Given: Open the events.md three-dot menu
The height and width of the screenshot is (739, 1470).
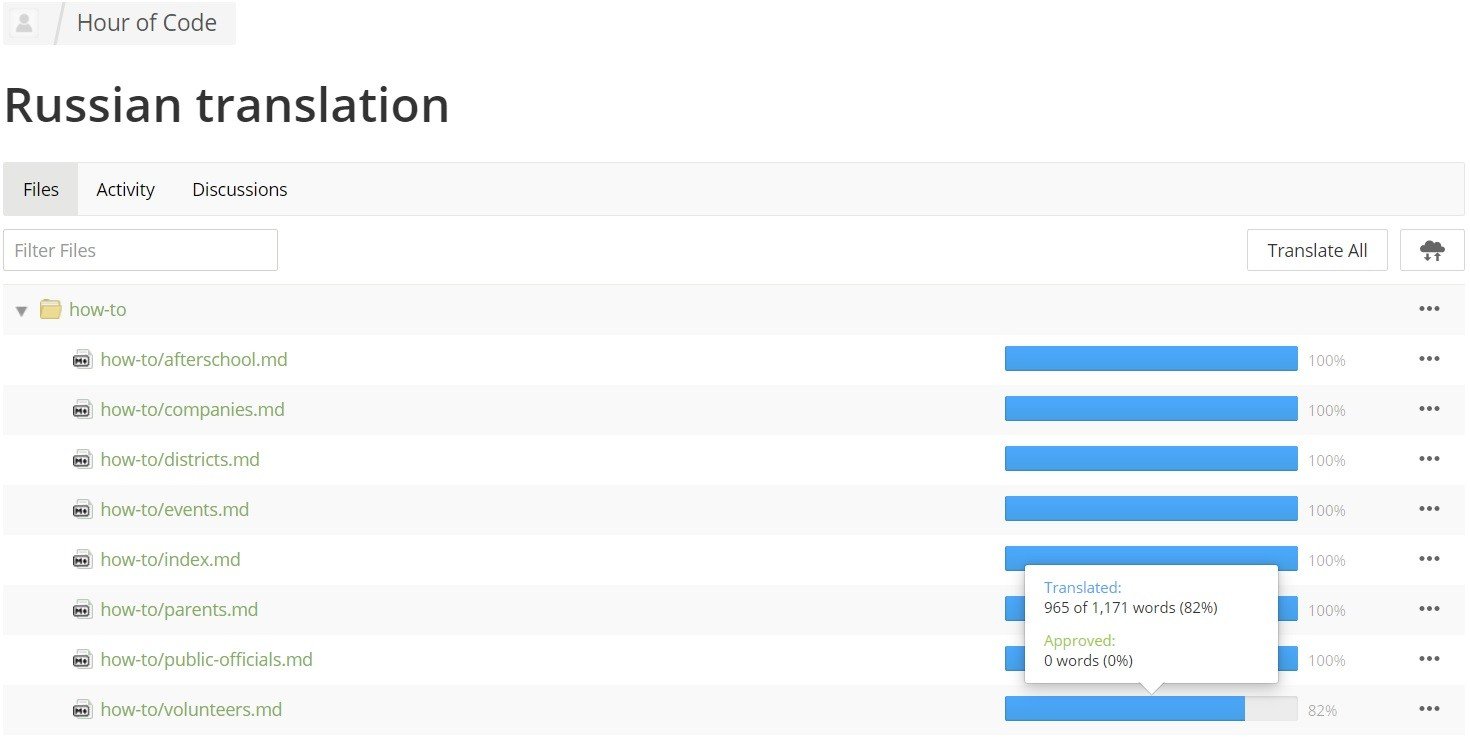Looking at the screenshot, I should 1429,509.
